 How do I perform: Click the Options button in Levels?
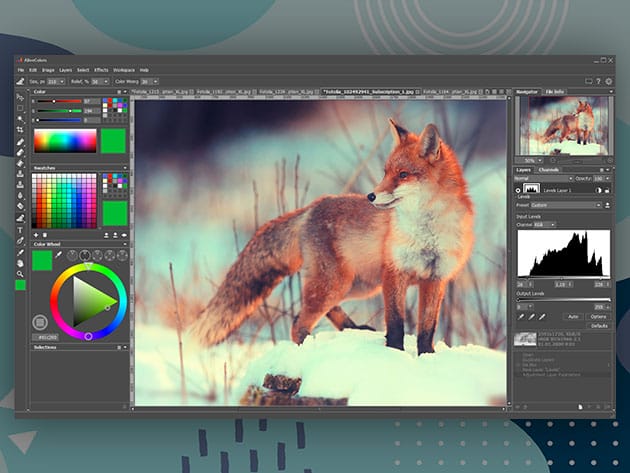click(598, 316)
